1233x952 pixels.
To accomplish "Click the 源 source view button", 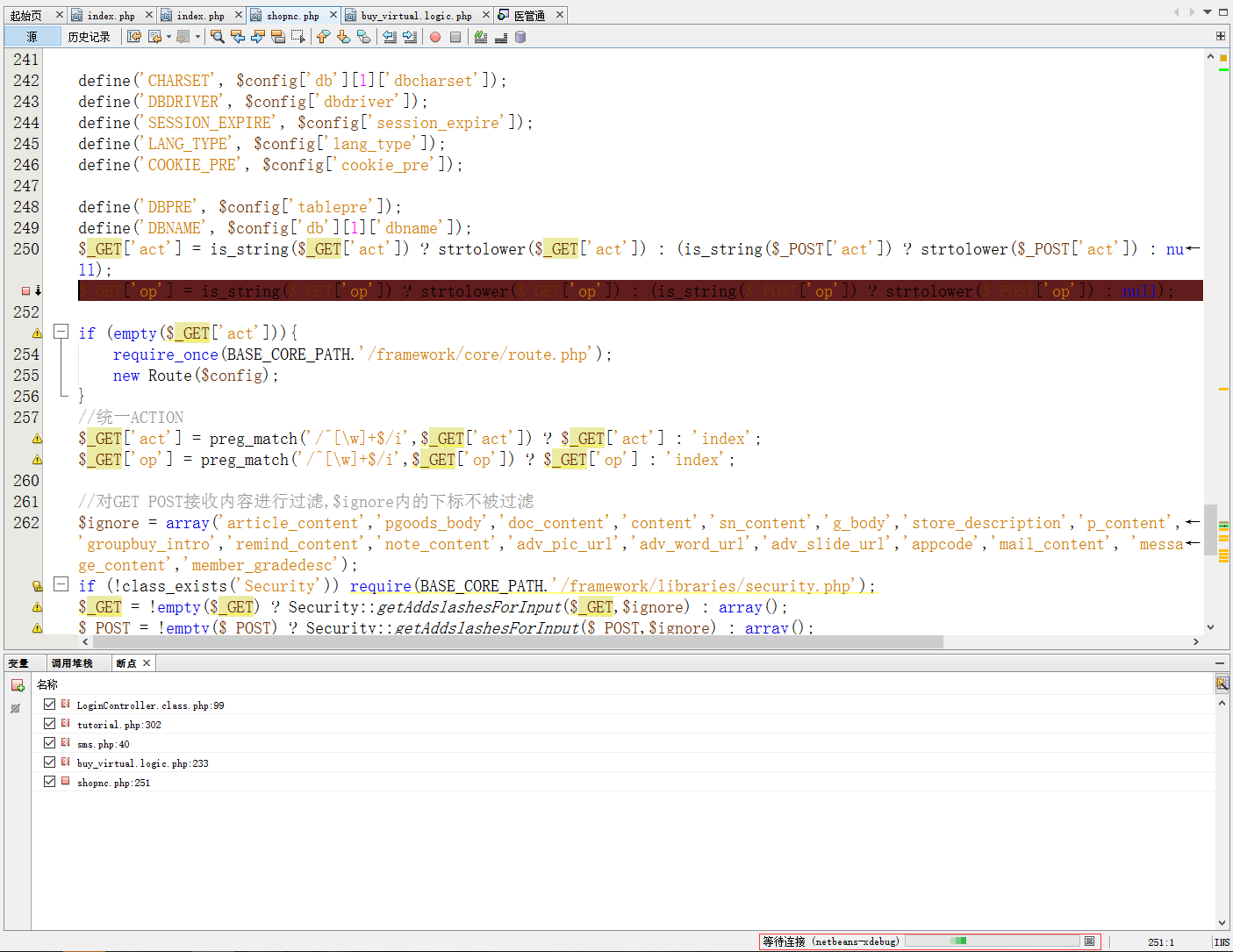I will pos(32,37).
